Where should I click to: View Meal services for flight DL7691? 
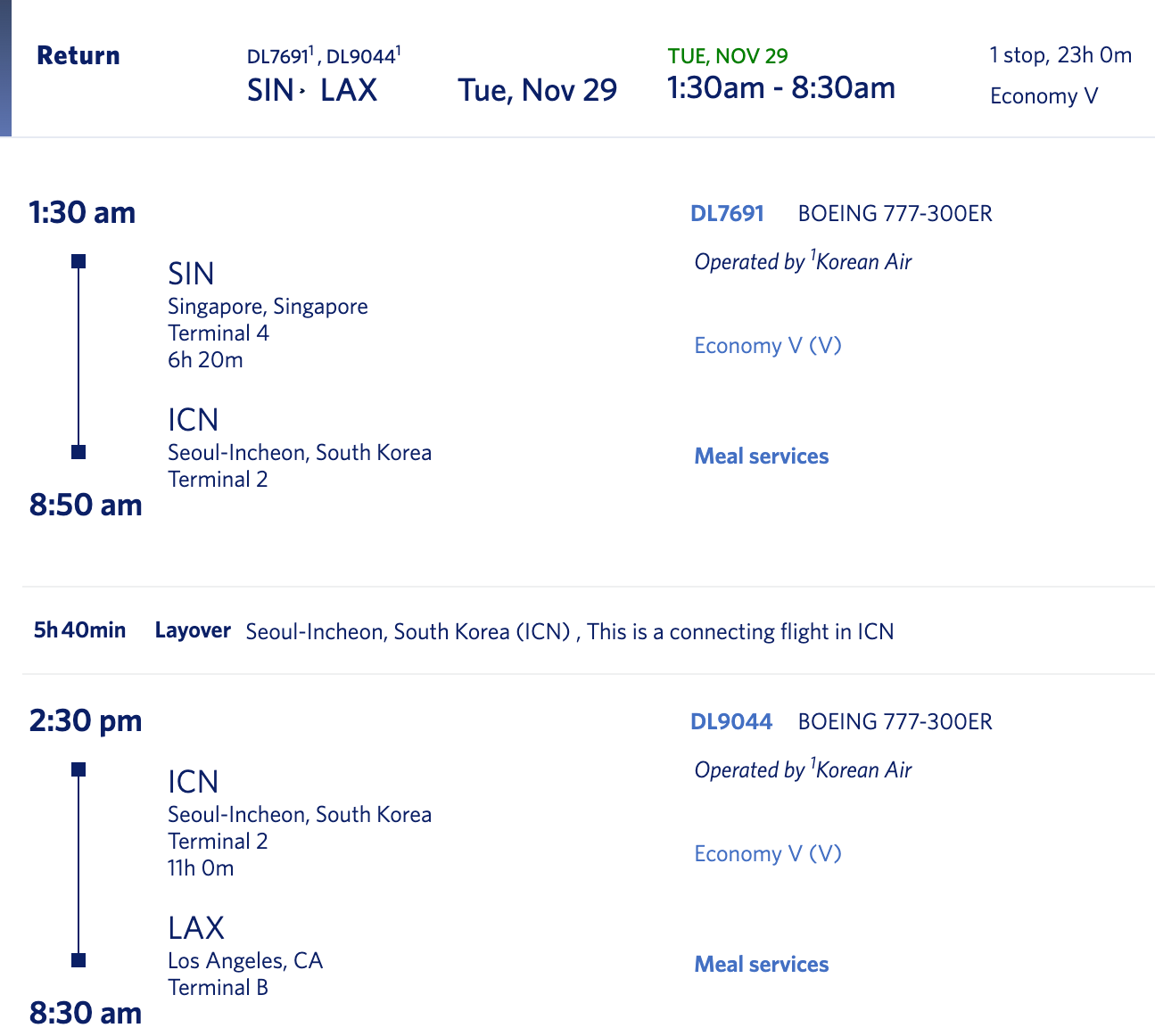(761, 456)
